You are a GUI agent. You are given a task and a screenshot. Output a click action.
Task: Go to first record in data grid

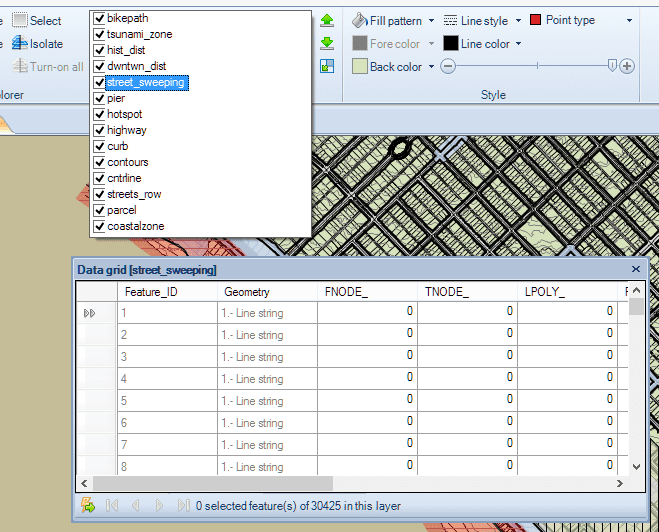(x=112, y=505)
